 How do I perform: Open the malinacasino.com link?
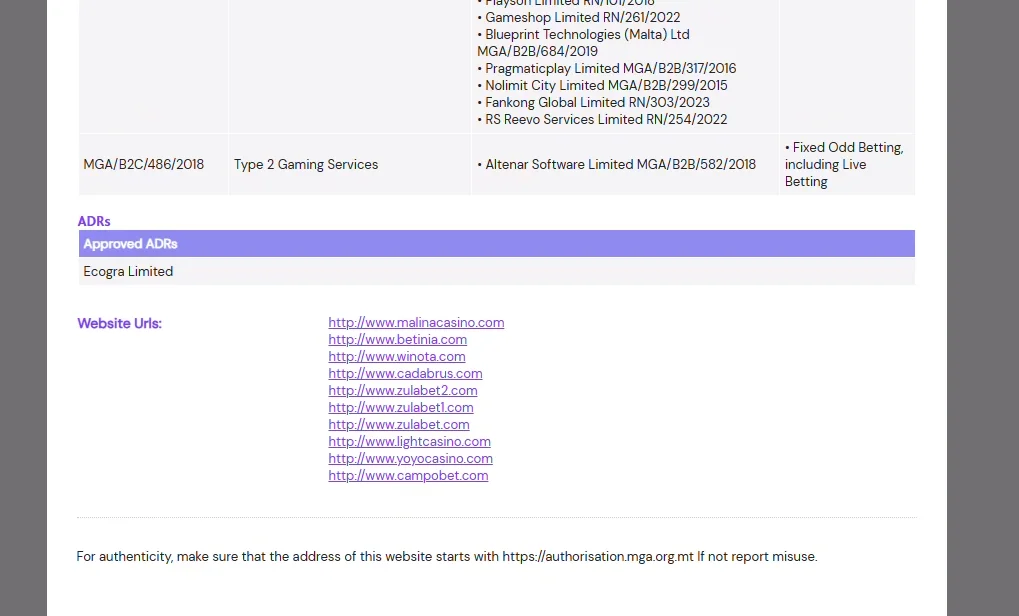pos(416,322)
